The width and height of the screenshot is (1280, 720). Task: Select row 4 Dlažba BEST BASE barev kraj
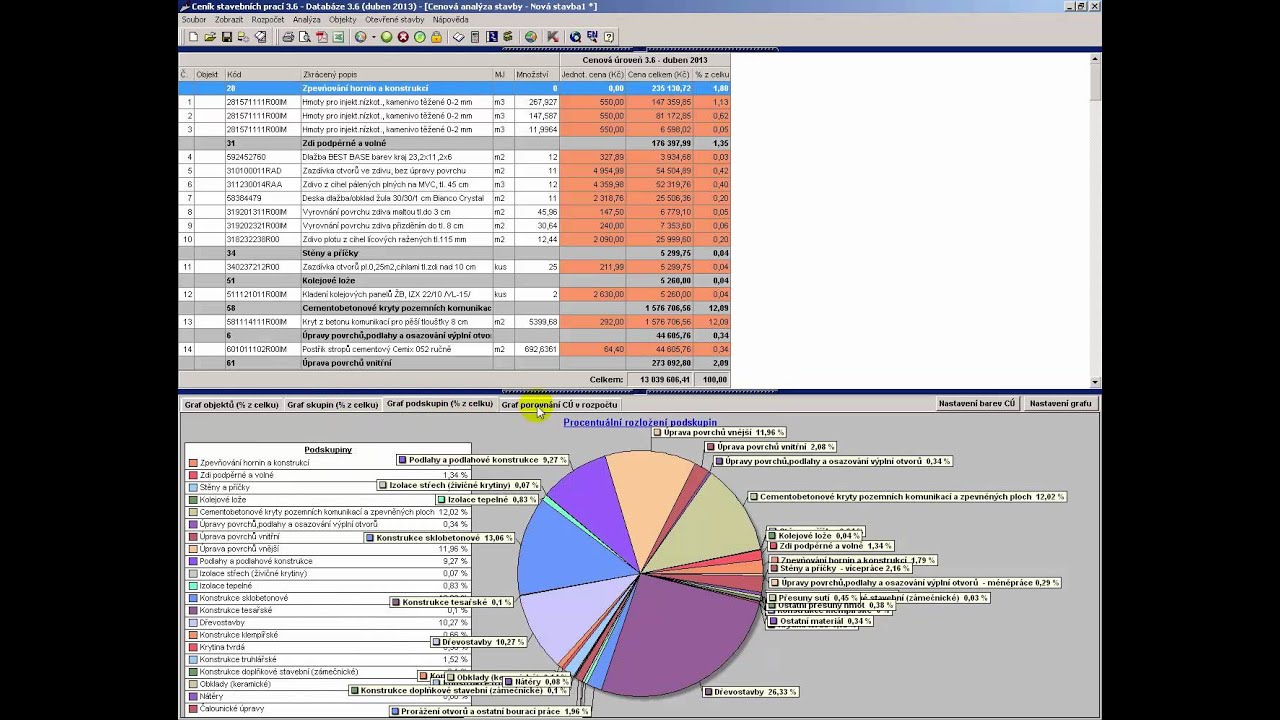pos(454,157)
